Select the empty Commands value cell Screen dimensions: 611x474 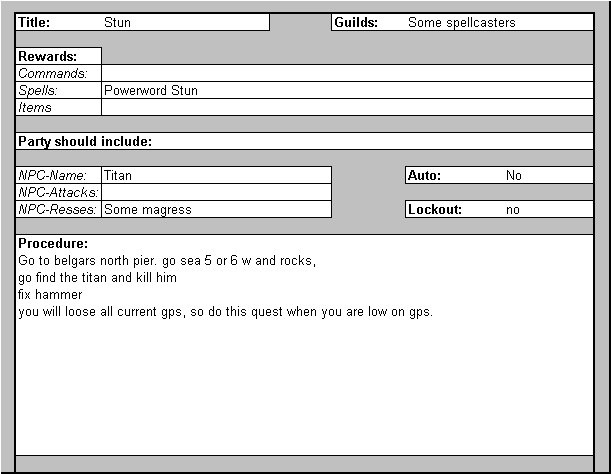pyautogui.click(x=347, y=73)
